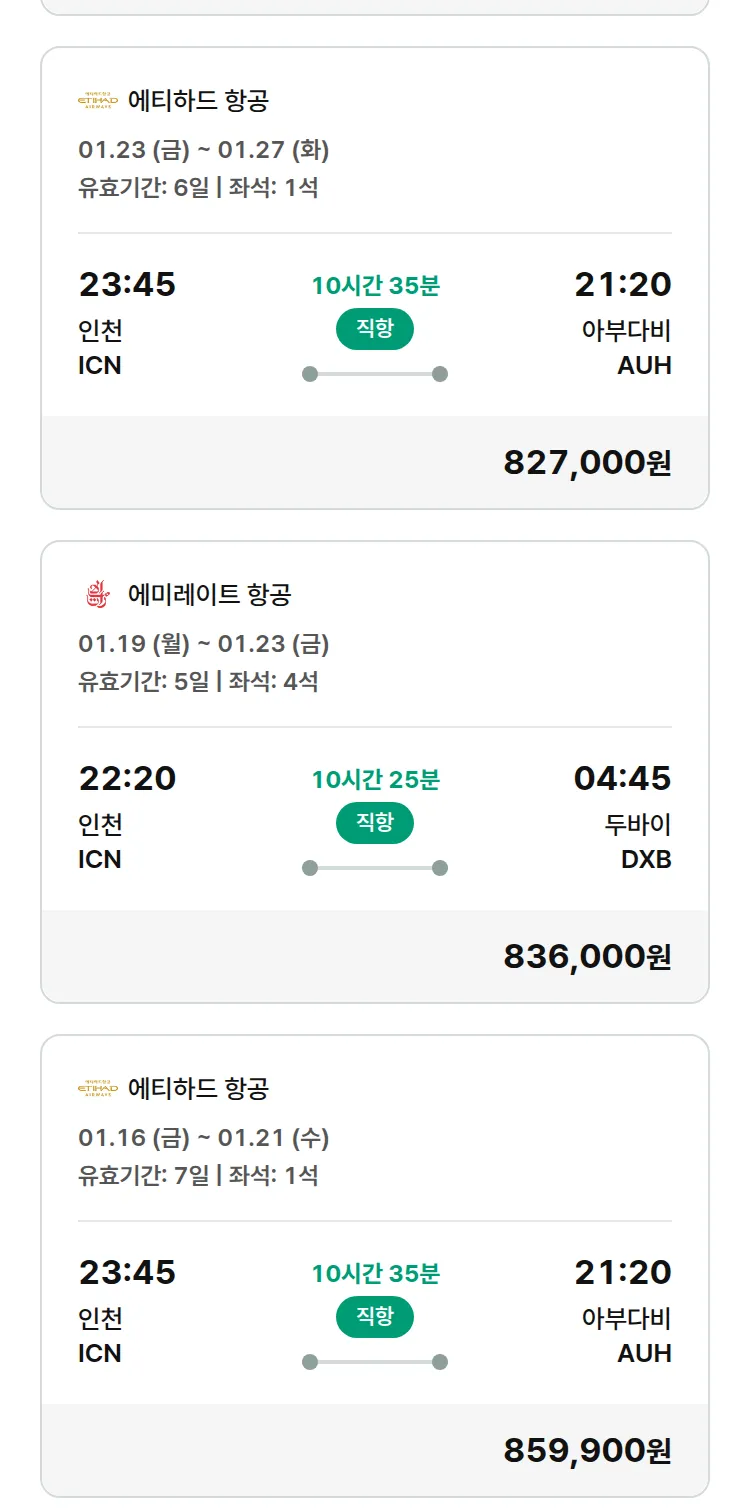This screenshot has height=1510, width=750.
Task: Choose the 859,900원 fare
Action: 587,1451
